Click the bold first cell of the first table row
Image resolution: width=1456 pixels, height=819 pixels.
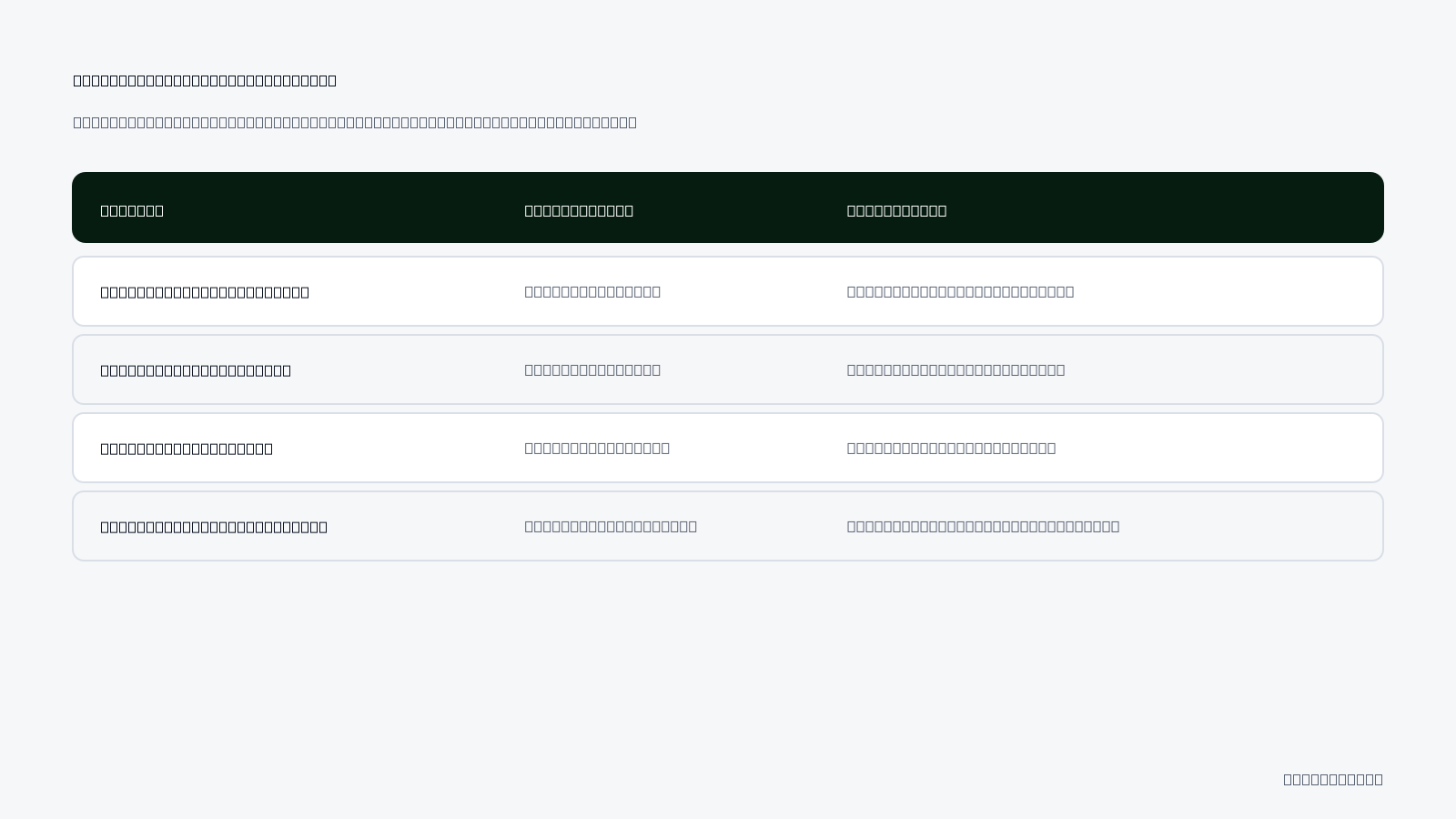205,292
